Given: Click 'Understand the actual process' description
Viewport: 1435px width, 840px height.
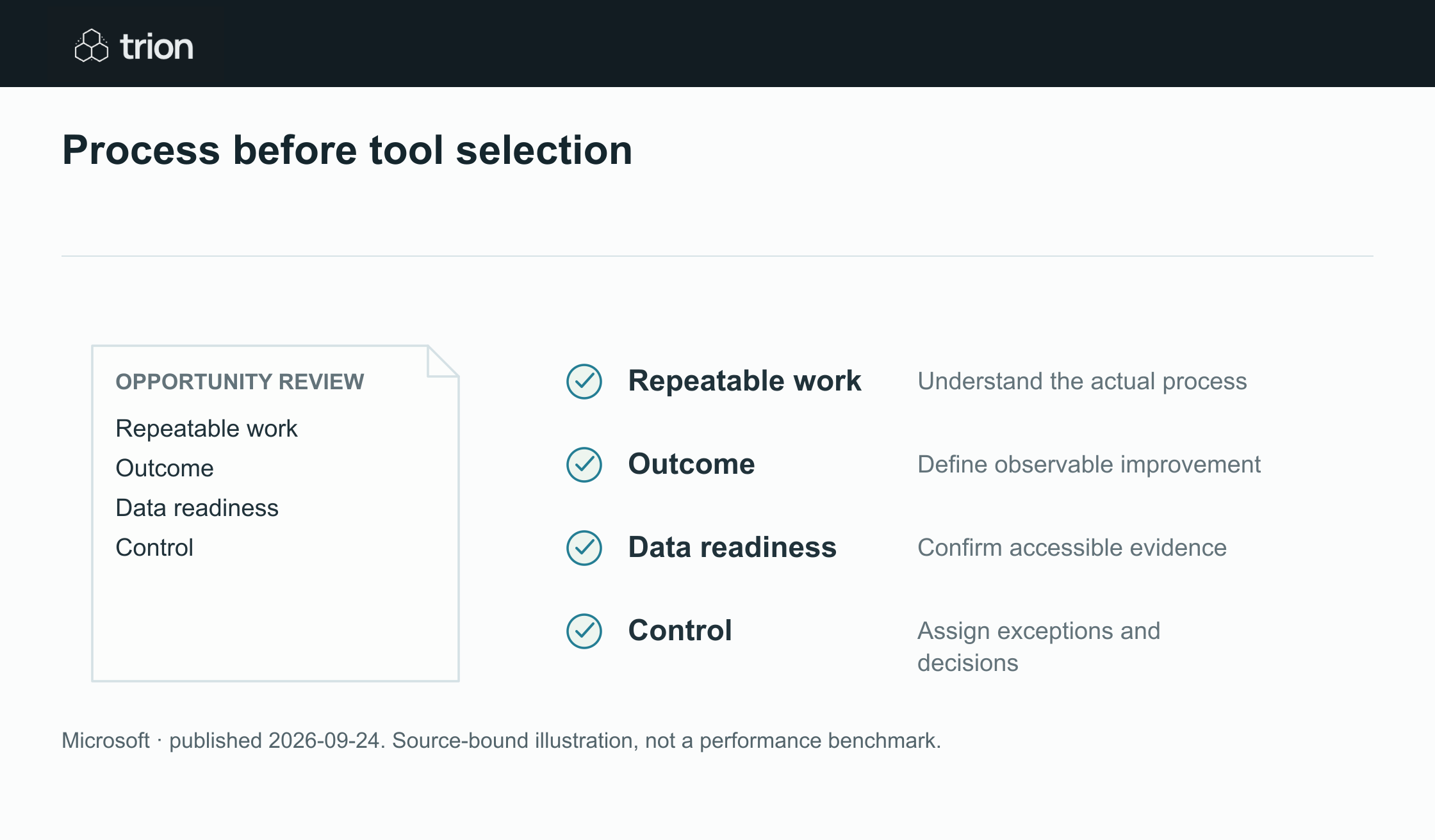Looking at the screenshot, I should (x=1082, y=382).
